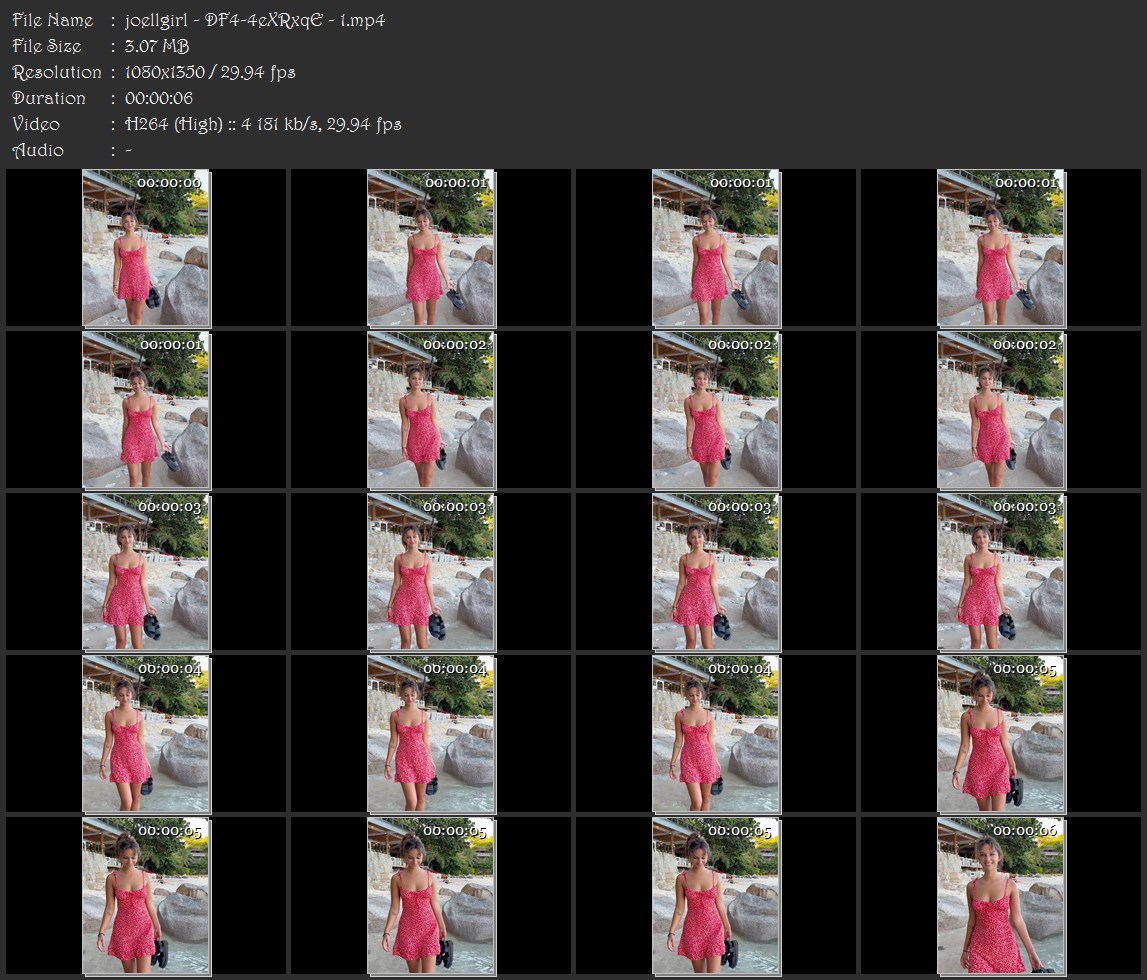1147x980 pixels.
Task: Pick the first thumbnail stamped 00:00:04
Action: tap(146, 735)
